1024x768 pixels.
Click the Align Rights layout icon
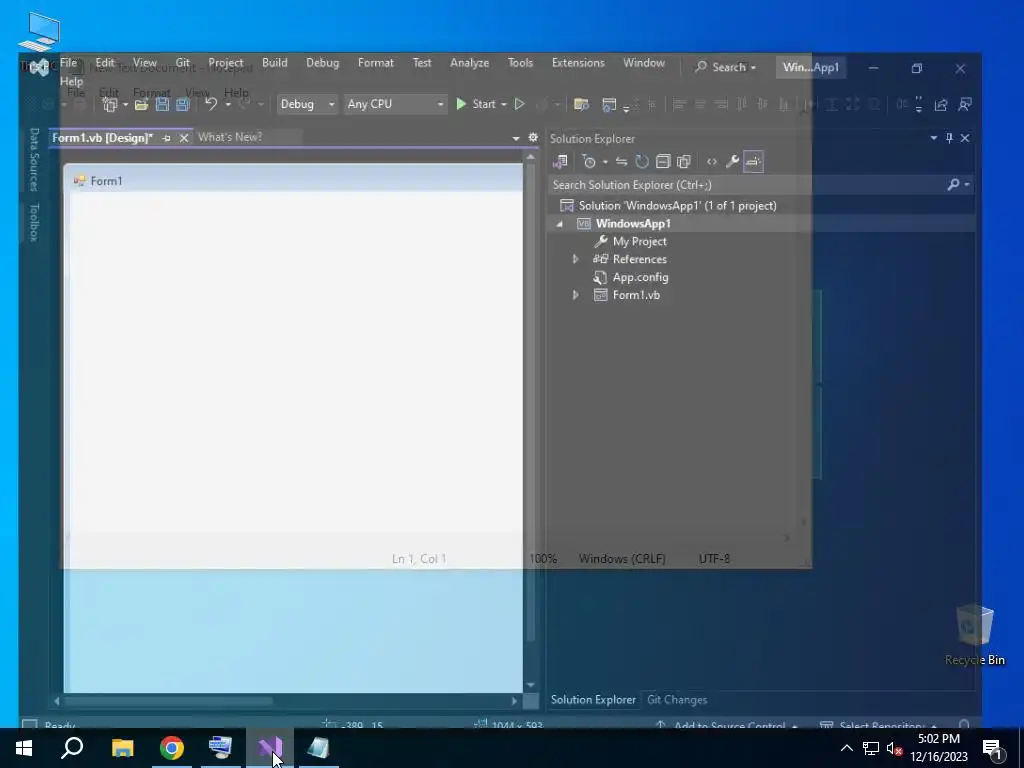721,104
